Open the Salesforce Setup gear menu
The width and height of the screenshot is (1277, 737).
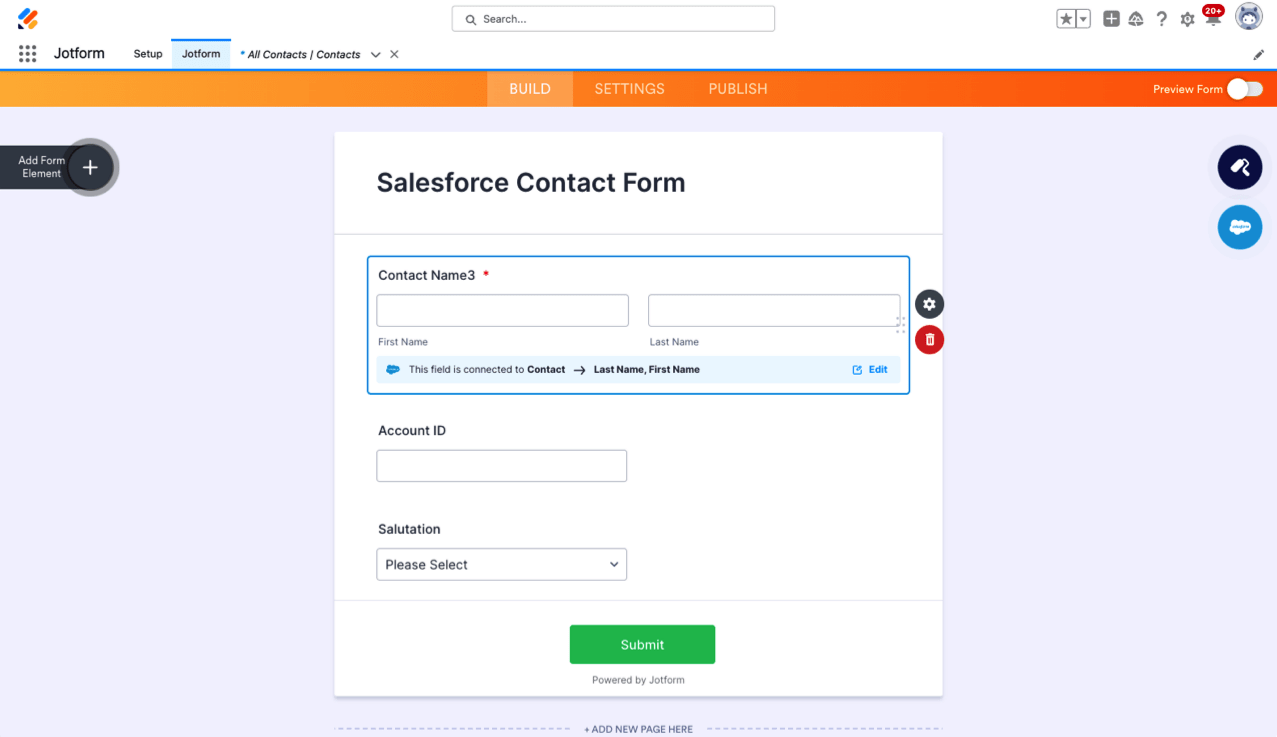[x=1187, y=19]
